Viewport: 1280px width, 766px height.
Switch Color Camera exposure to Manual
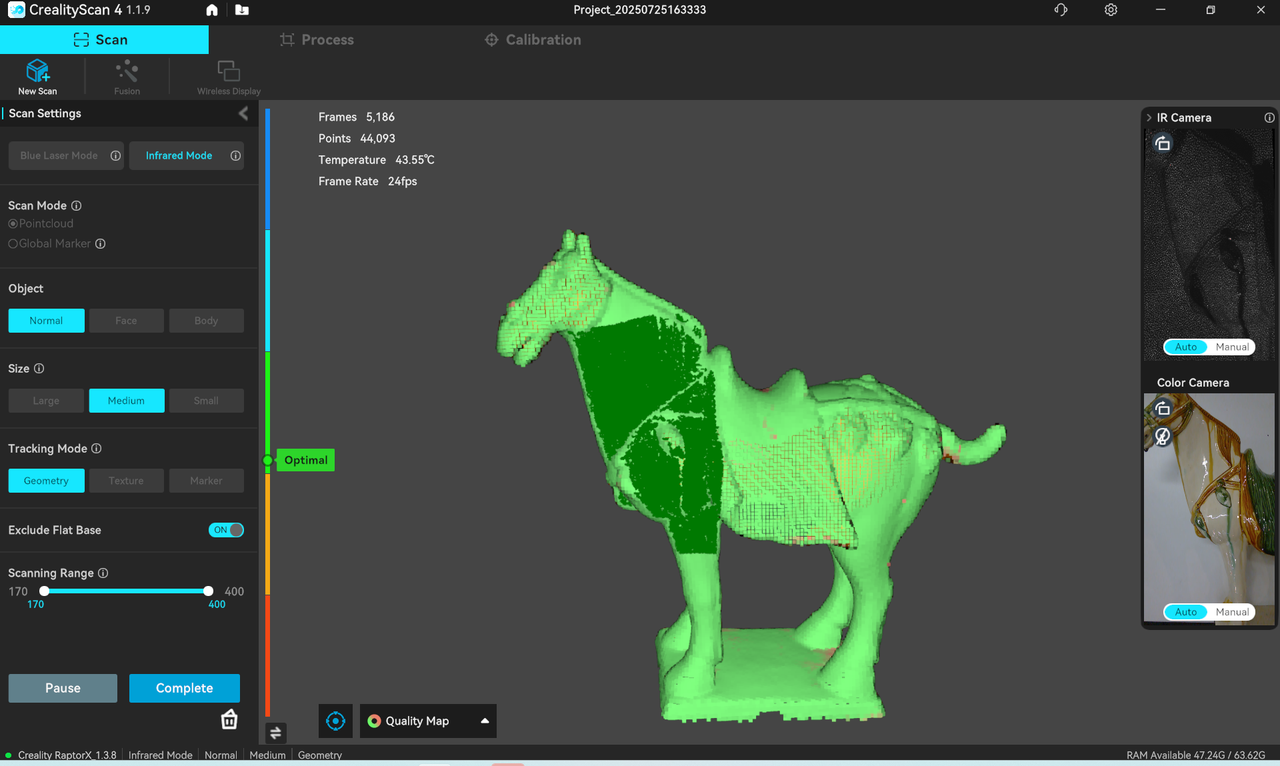(x=1232, y=612)
